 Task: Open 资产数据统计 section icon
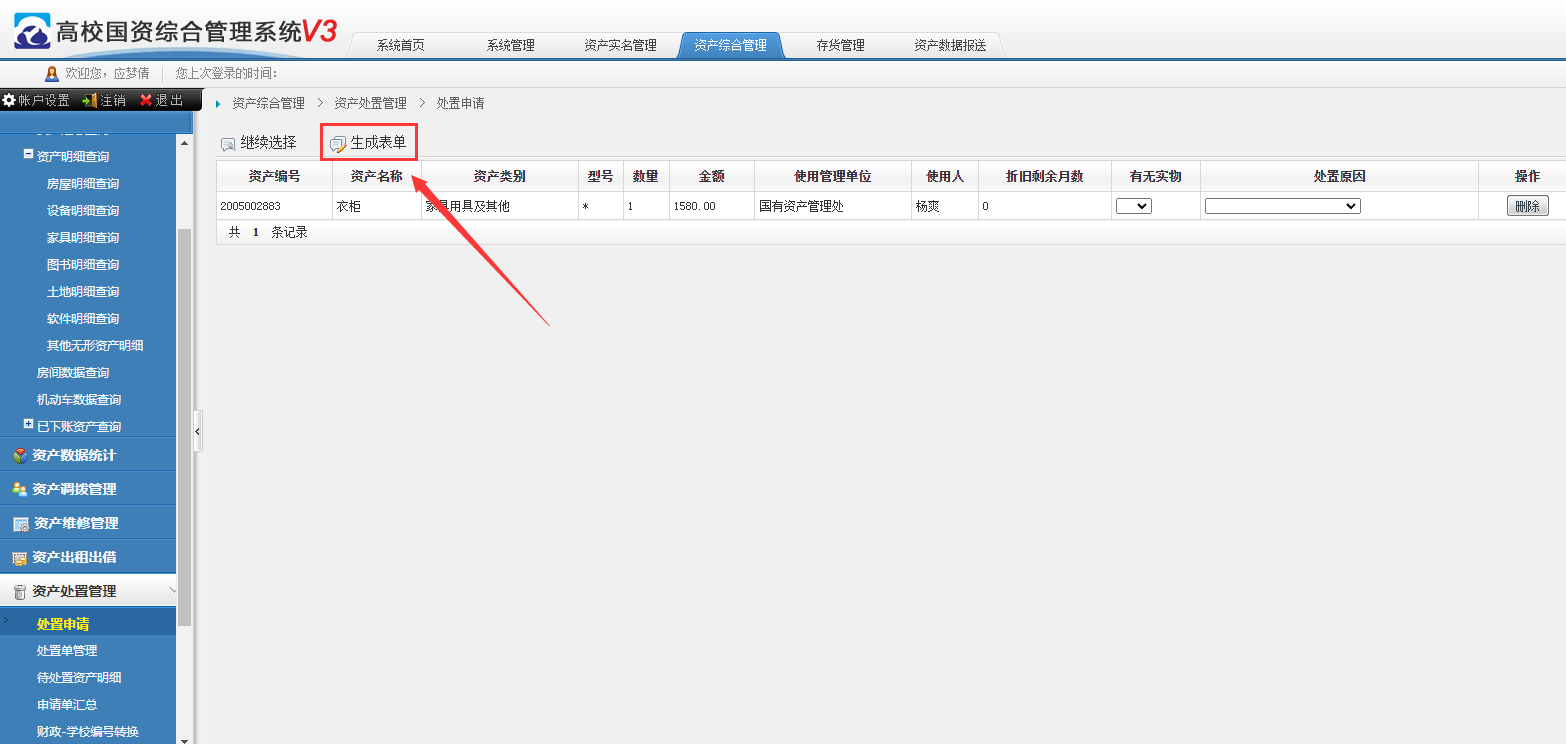click(x=20, y=456)
